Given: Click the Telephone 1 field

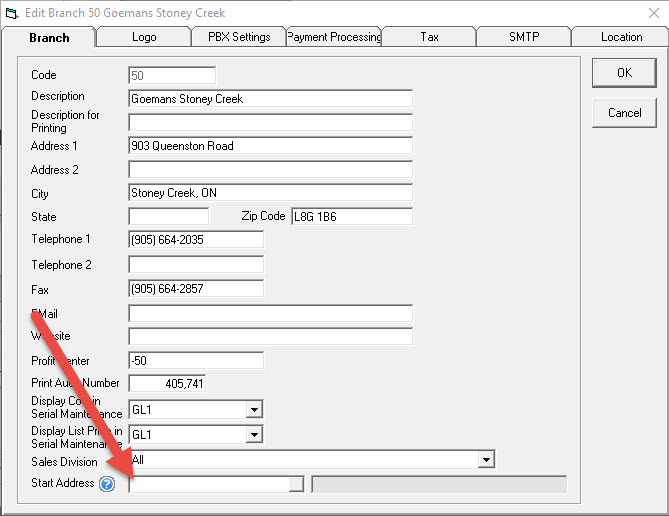Looking at the screenshot, I should pos(196,239).
